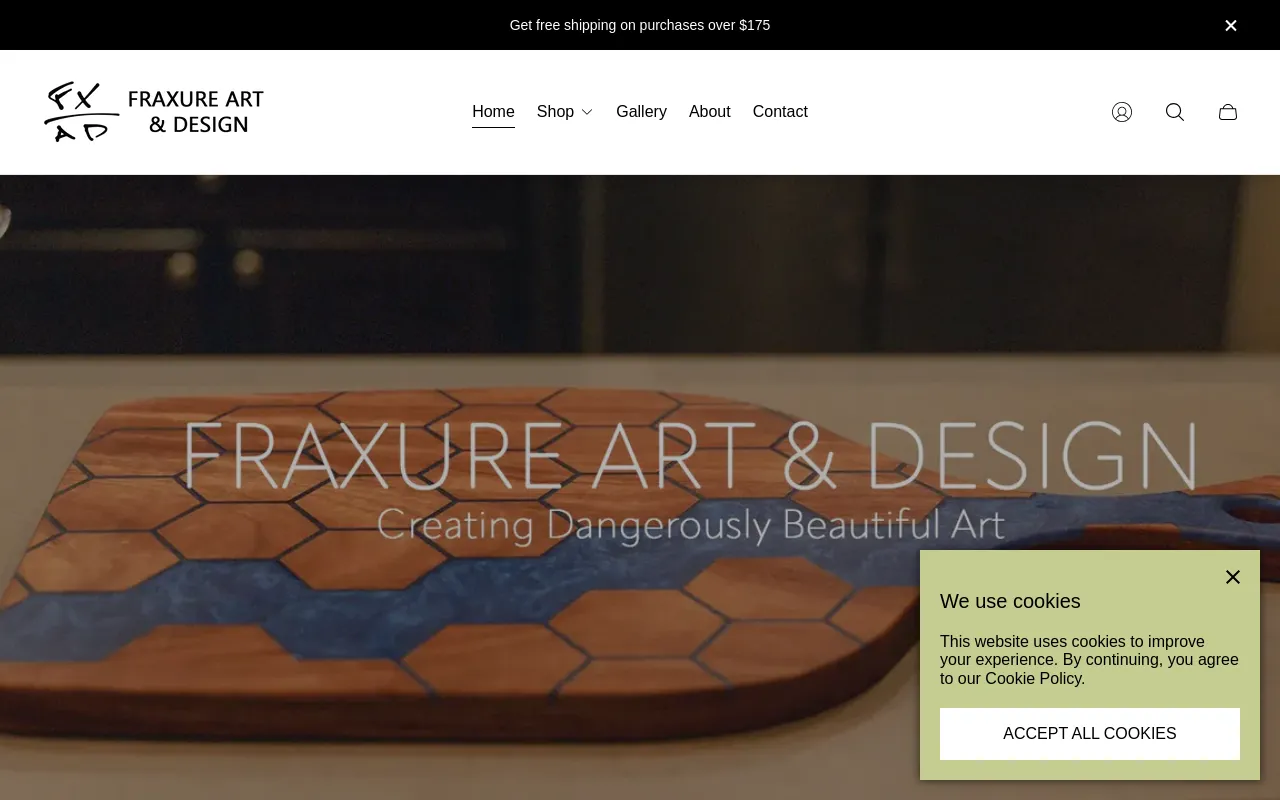
Task: Click the free shipping over $175 message
Action: (640, 25)
